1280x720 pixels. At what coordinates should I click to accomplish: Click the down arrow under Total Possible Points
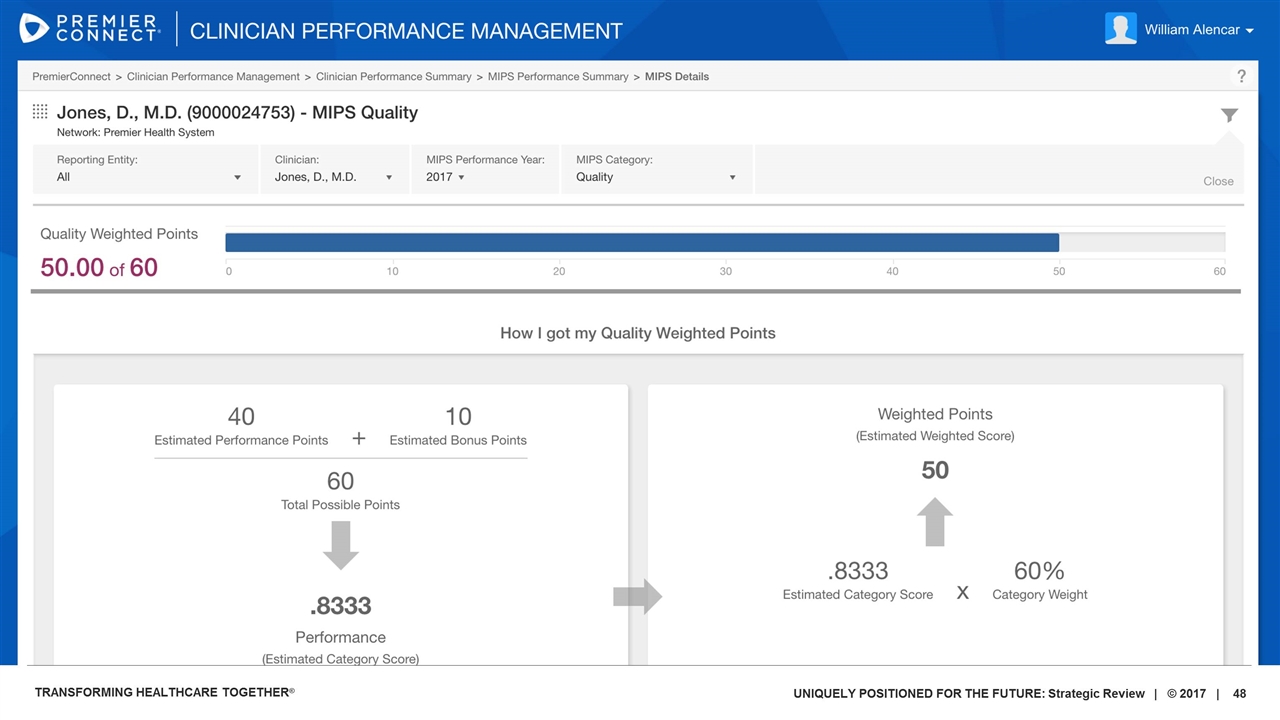click(x=340, y=546)
